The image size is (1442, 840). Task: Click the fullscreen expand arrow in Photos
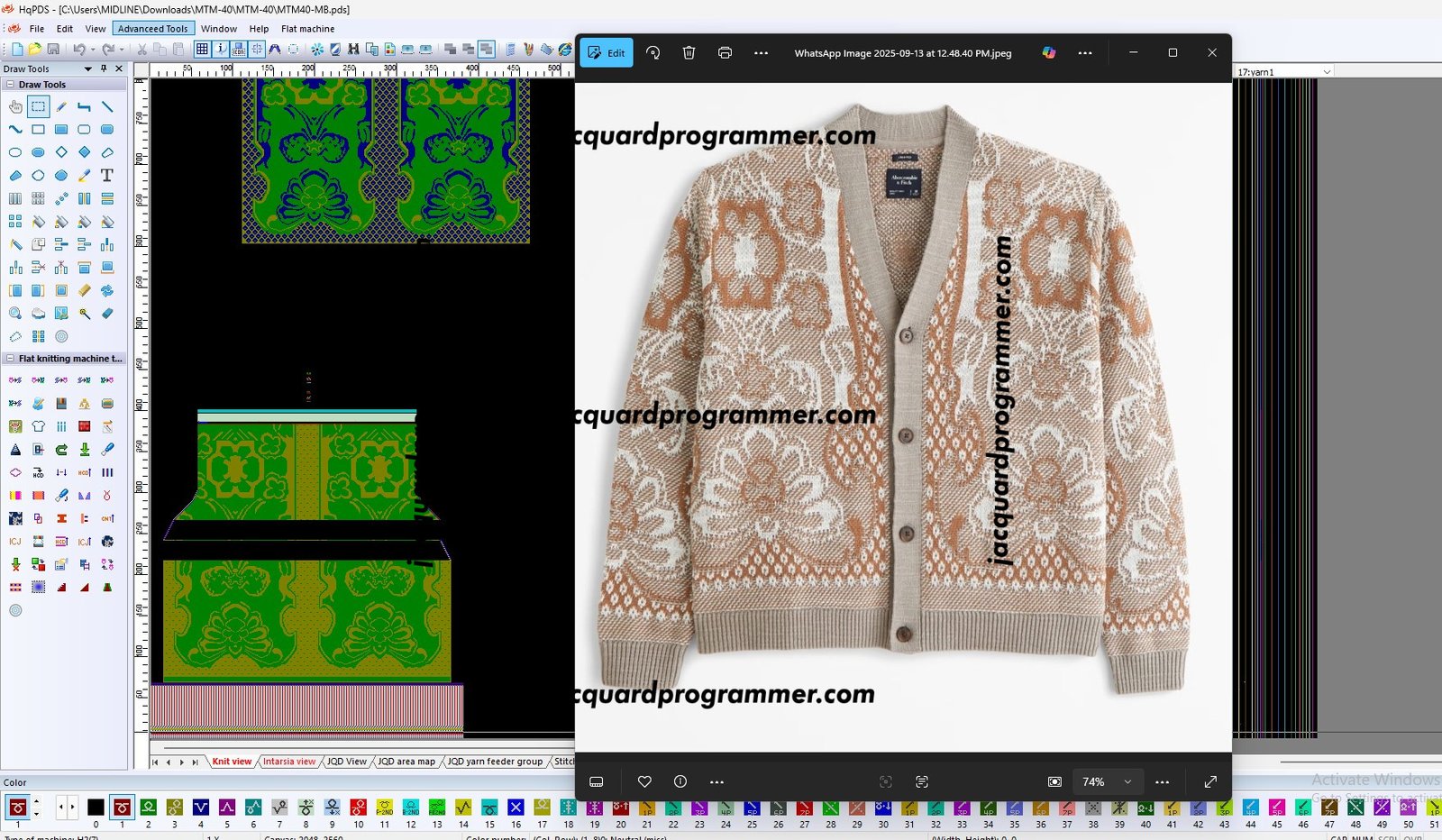pos(1210,782)
